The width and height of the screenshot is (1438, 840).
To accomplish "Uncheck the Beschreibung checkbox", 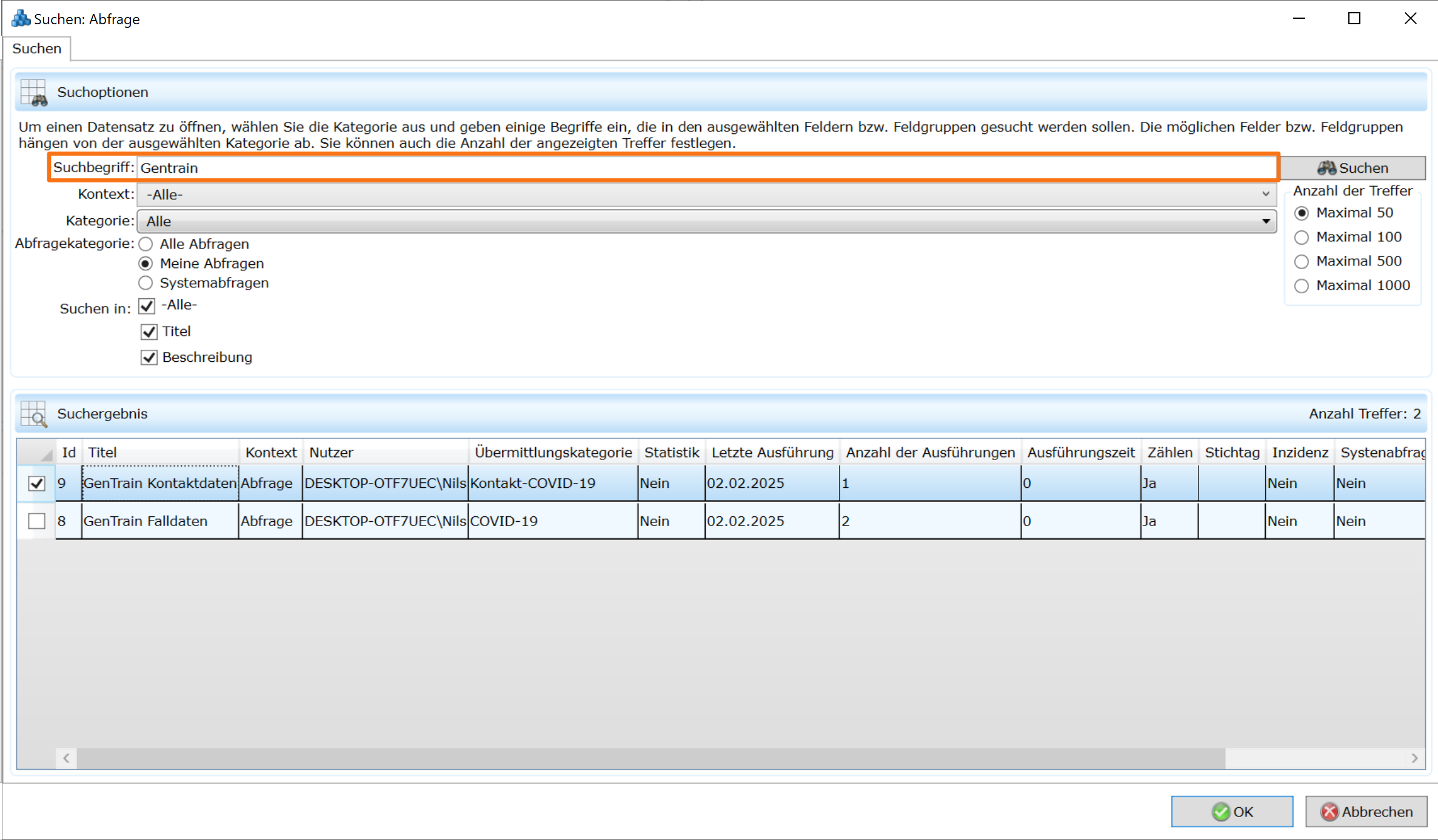I will click(x=149, y=358).
